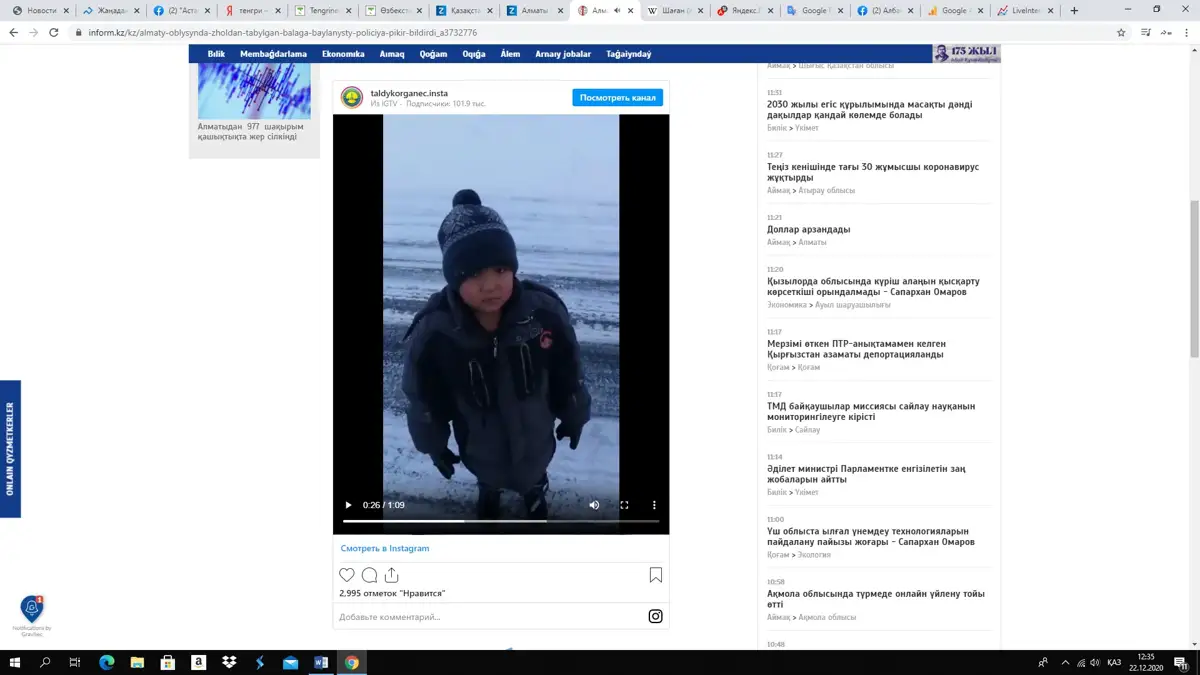Click the "Добавьте комментарий" input field
Screen dimensions: 1200x675
point(490,617)
